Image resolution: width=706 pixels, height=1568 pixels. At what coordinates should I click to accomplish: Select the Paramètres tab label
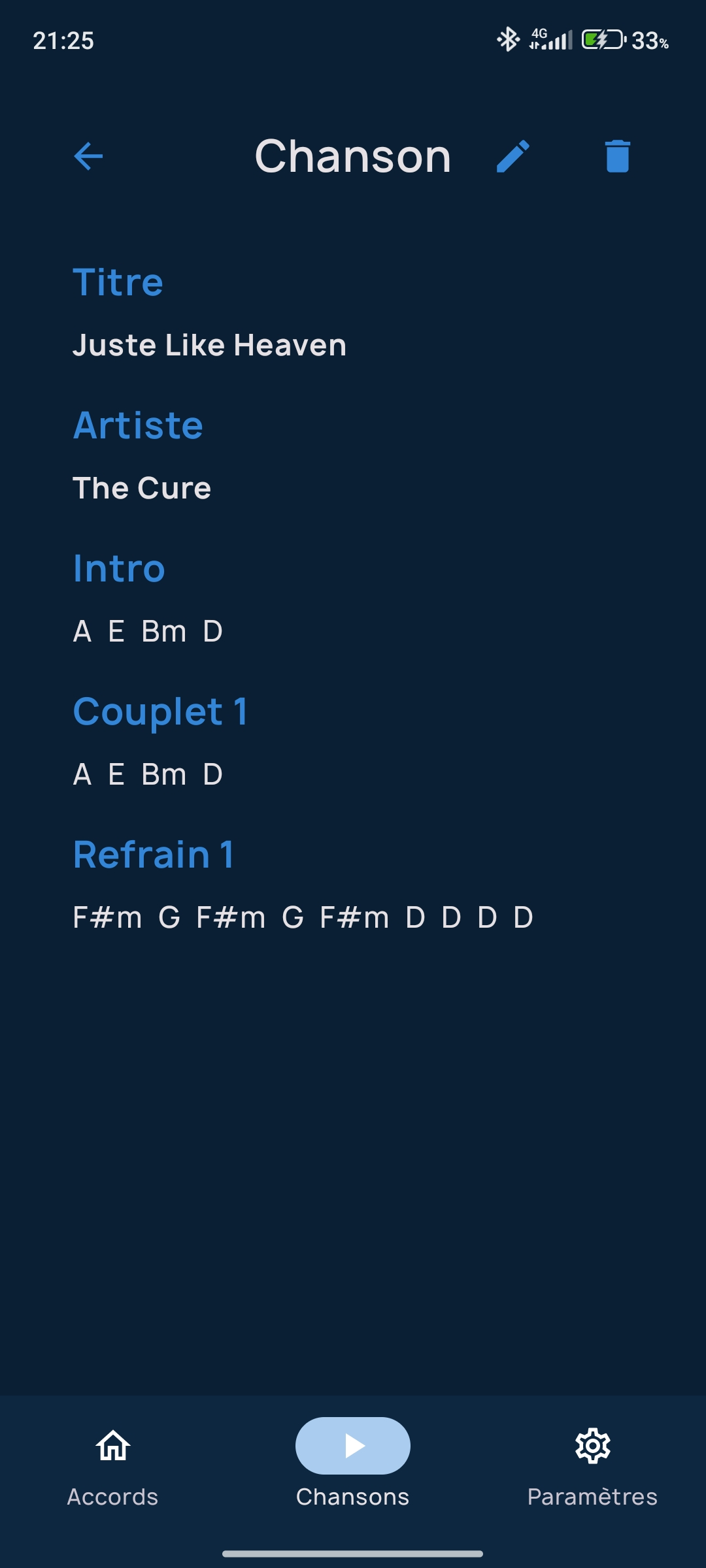pyautogui.click(x=592, y=1497)
